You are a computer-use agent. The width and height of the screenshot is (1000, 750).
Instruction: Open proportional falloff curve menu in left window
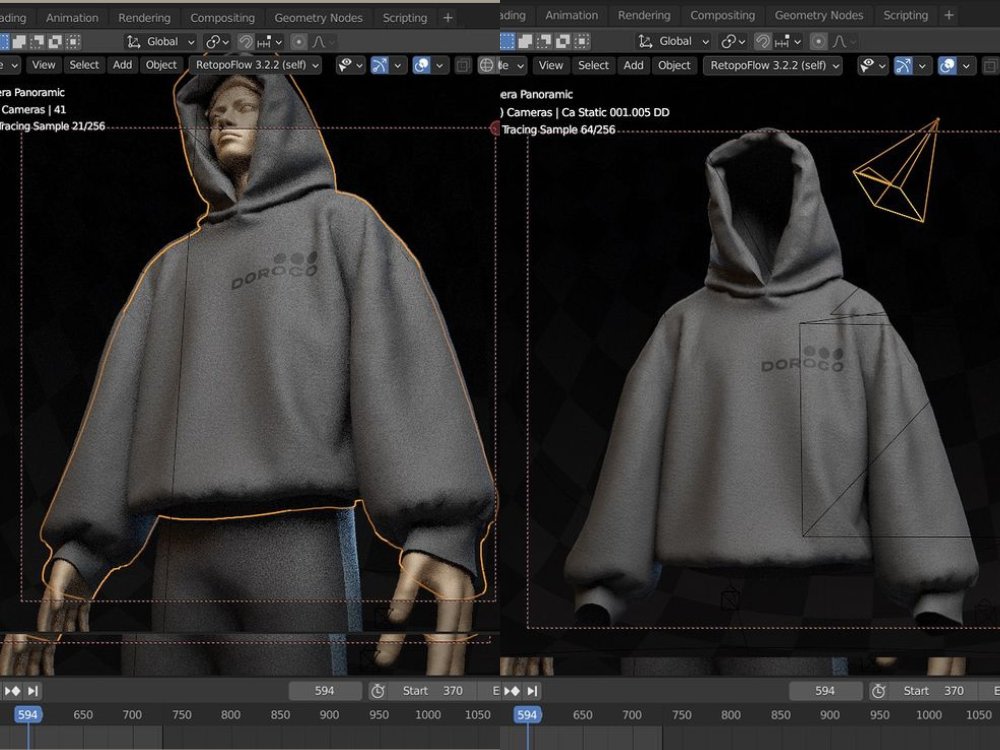coord(323,42)
